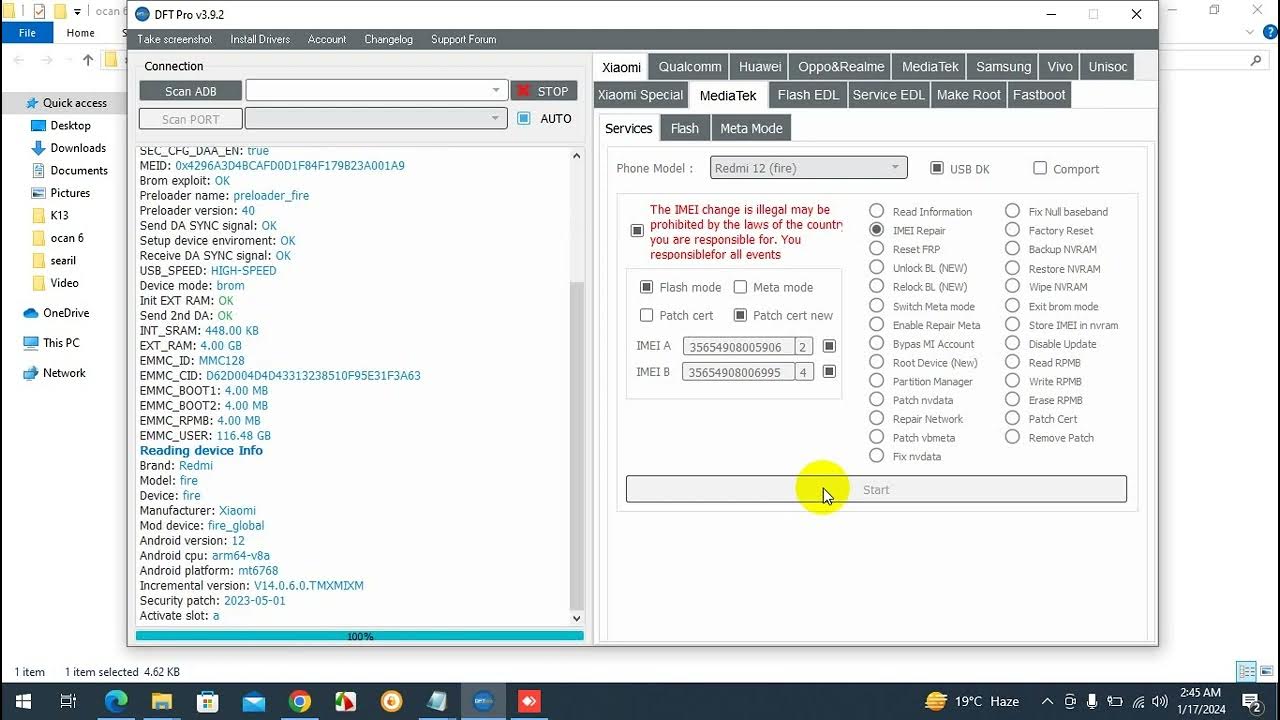Open Mail app from the taskbar
The width and height of the screenshot is (1280, 720).
[x=254, y=701]
